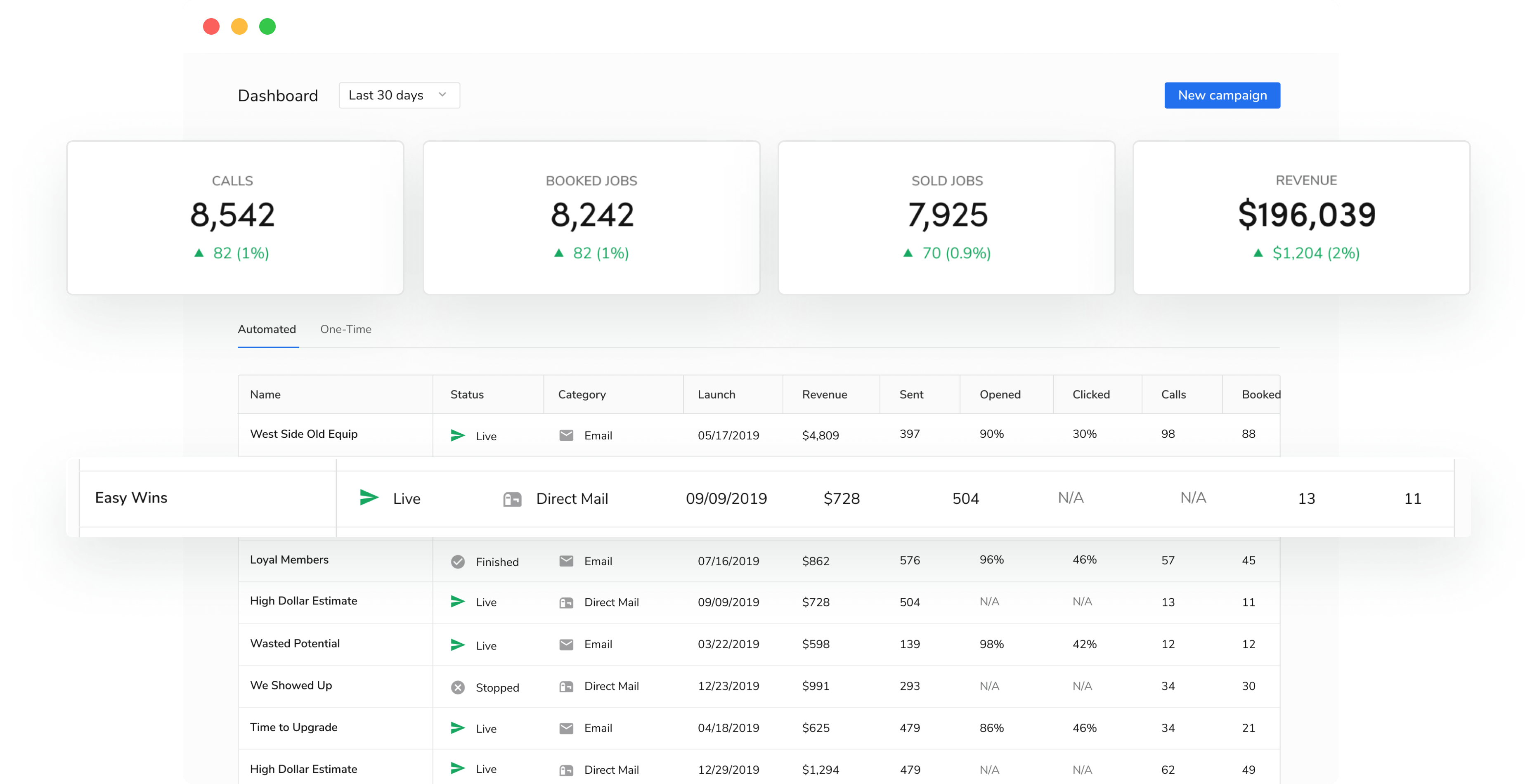Click the email envelope icon in Loyal Members row
The image size is (1537, 784).
click(566, 561)
